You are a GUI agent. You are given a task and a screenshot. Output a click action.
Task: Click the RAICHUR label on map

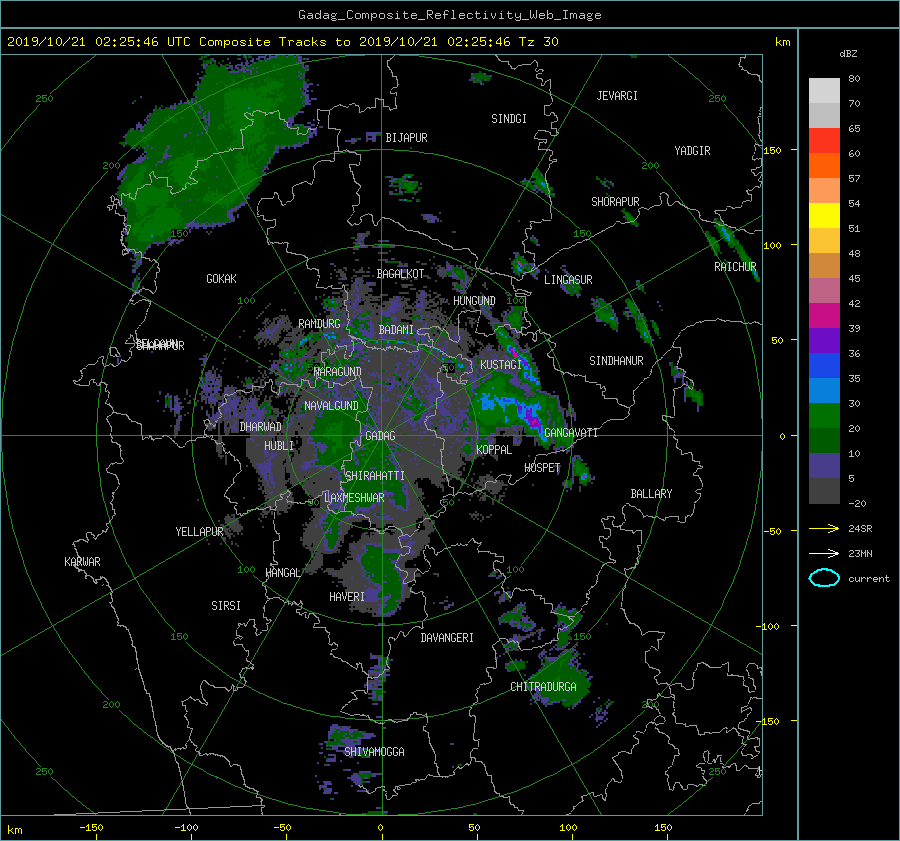pos(735,267)
